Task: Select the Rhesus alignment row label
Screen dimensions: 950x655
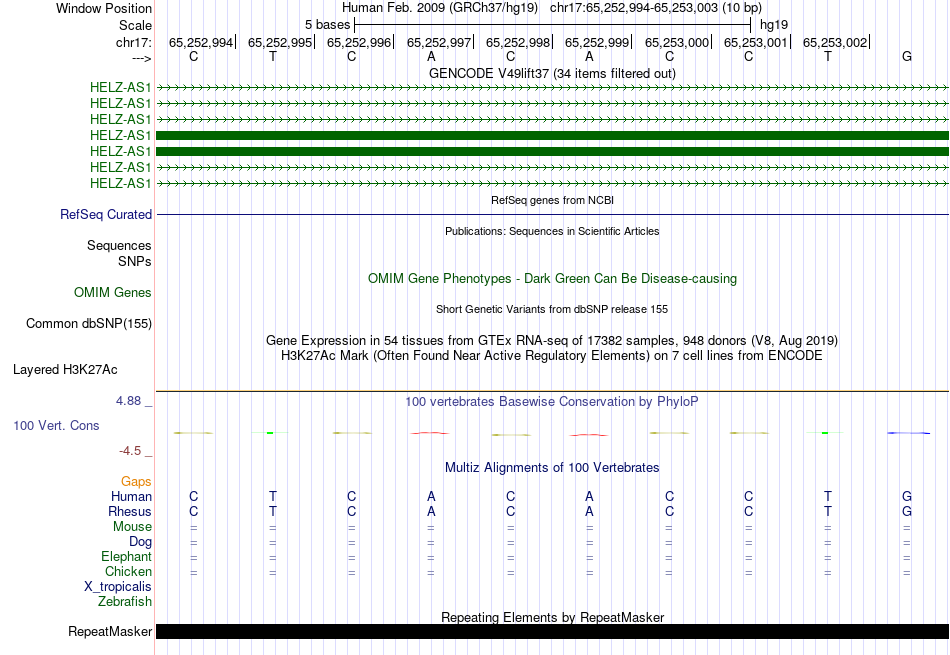Action: point(130,511)
